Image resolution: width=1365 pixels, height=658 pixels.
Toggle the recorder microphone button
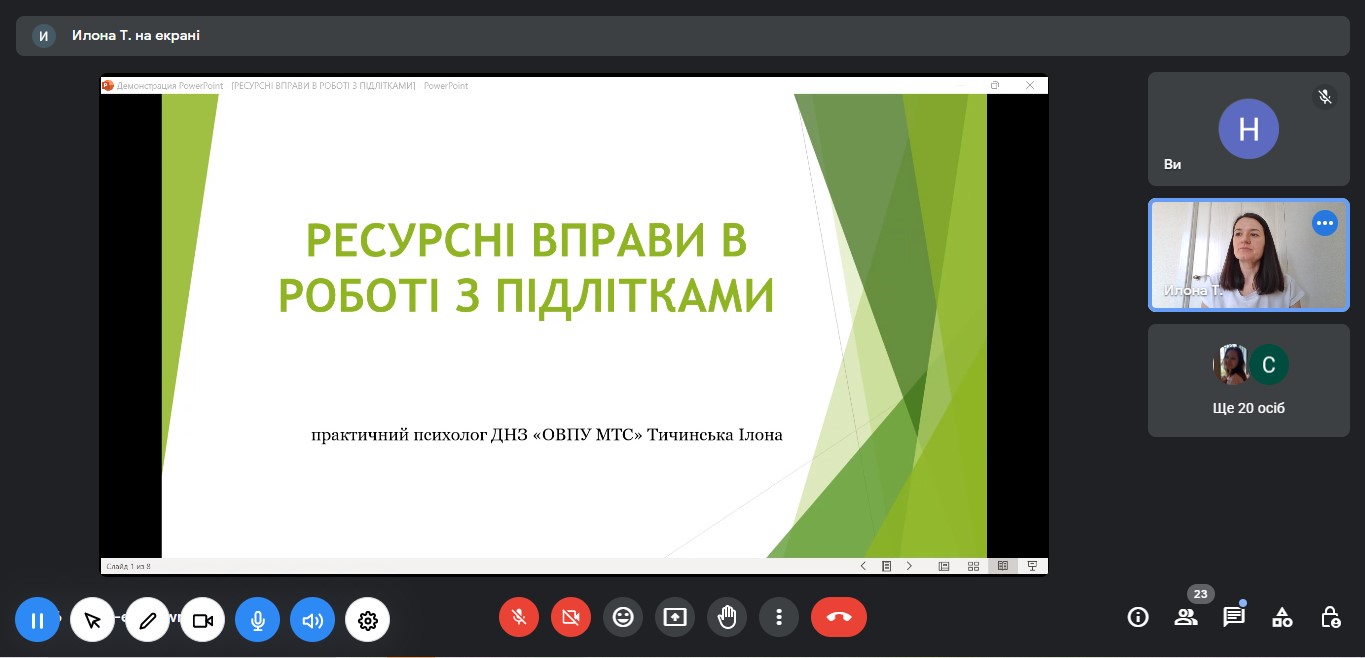(x=257, y=620)
